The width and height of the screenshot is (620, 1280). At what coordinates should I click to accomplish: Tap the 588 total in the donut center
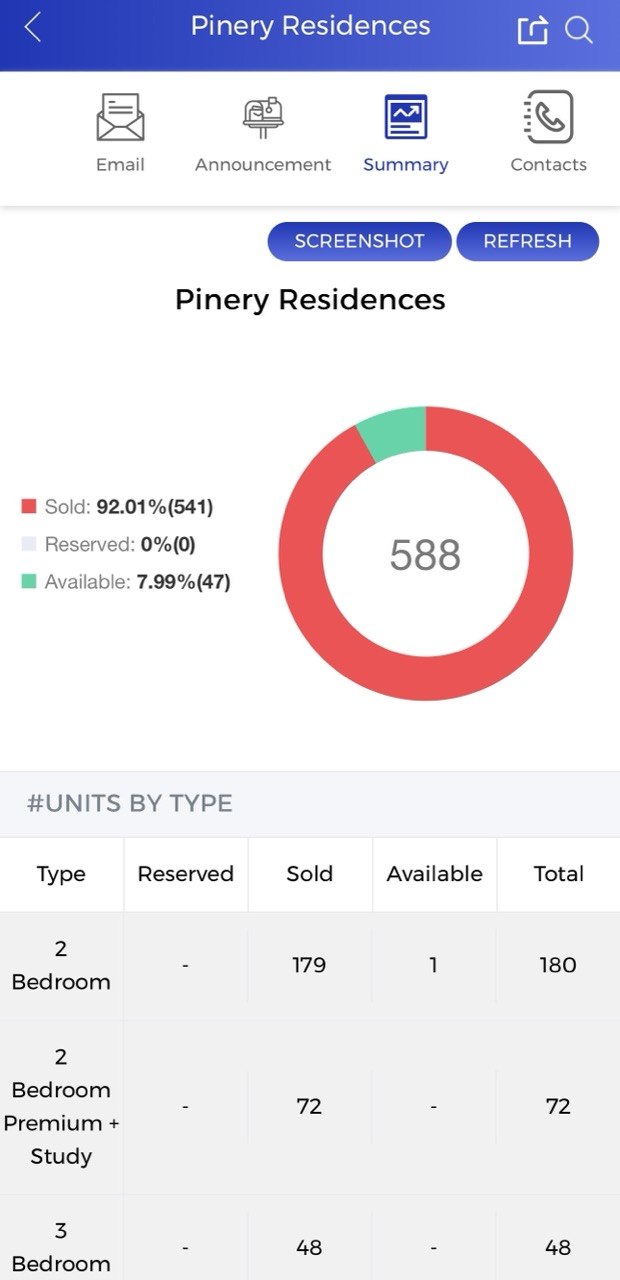pyautogui.click(x=427, y=554)
